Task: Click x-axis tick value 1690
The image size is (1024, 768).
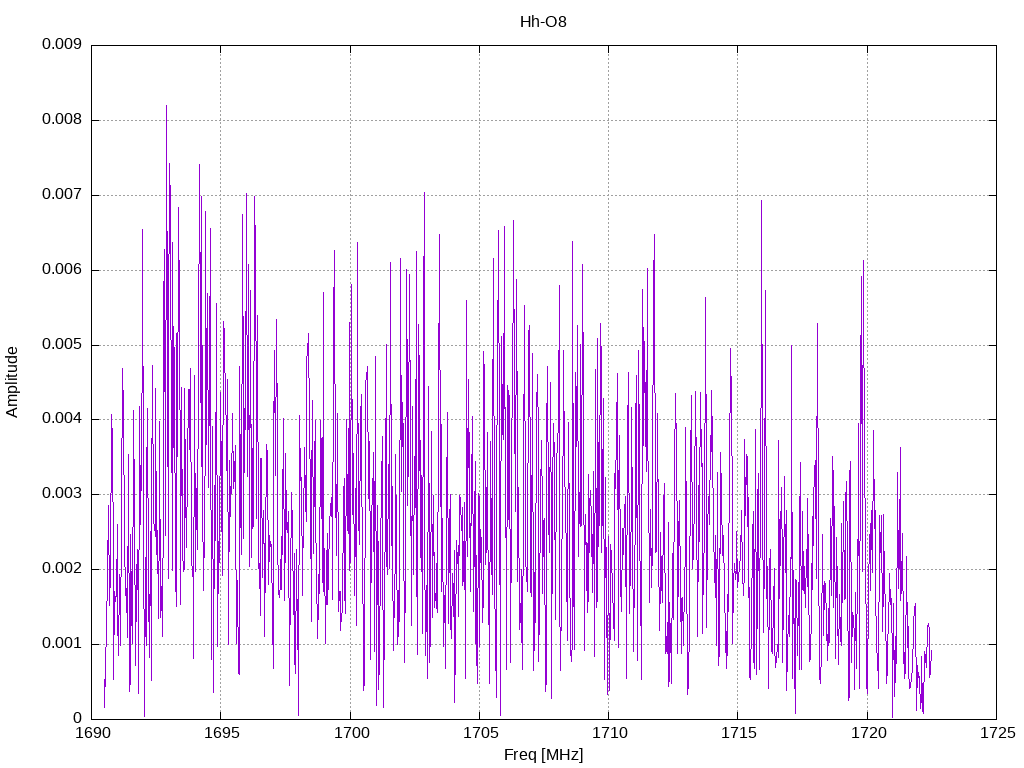Action: point(92,733)
